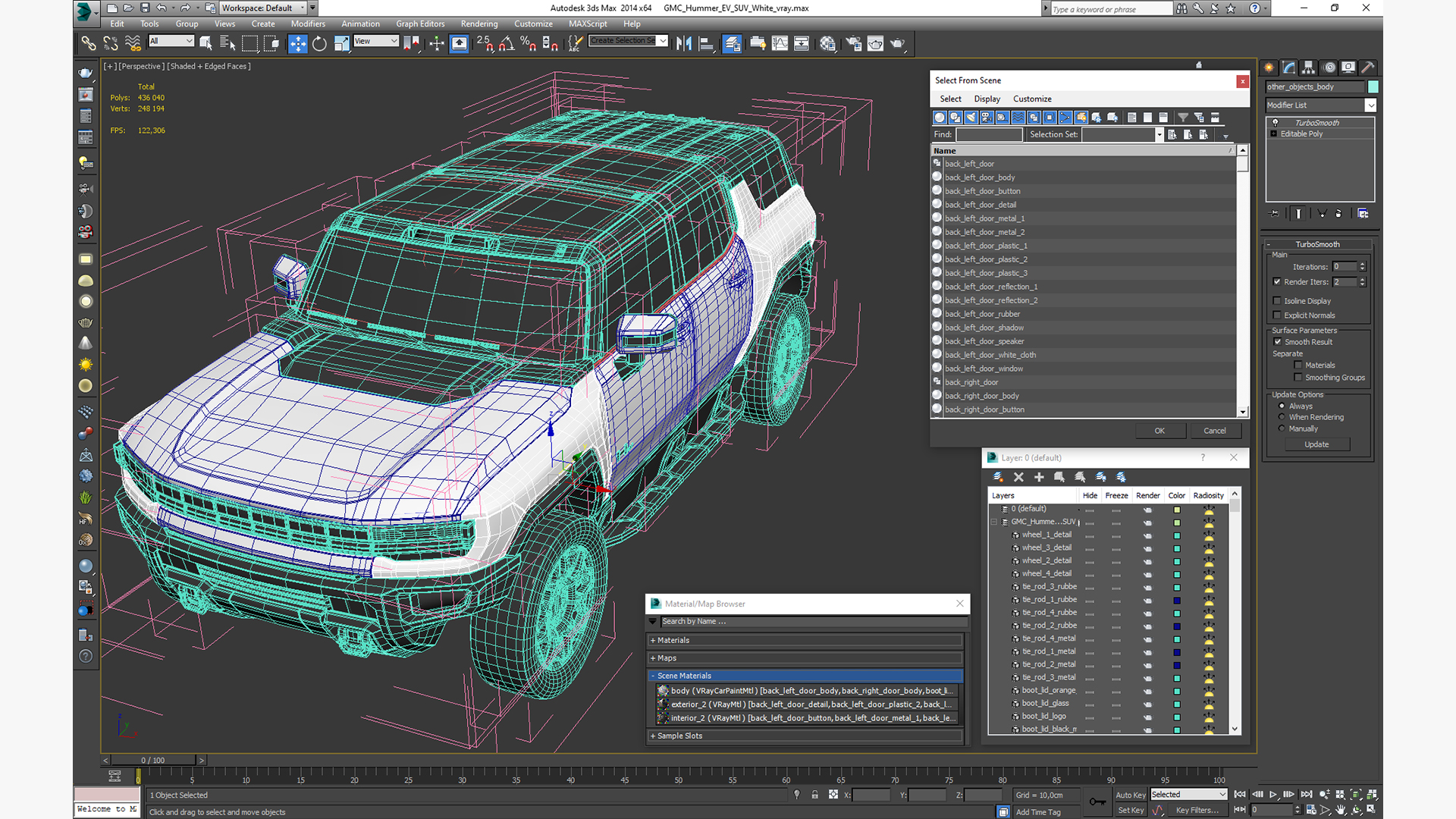This screenshot has height=819, width=1456.
Task: Open the Utilities command panel tab
Action: click(x=1368, y=67)
